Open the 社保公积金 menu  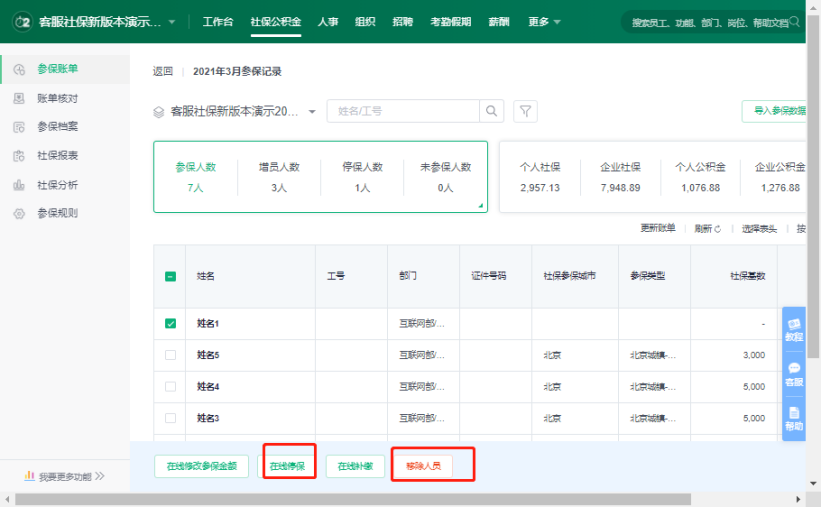point(275,22)
